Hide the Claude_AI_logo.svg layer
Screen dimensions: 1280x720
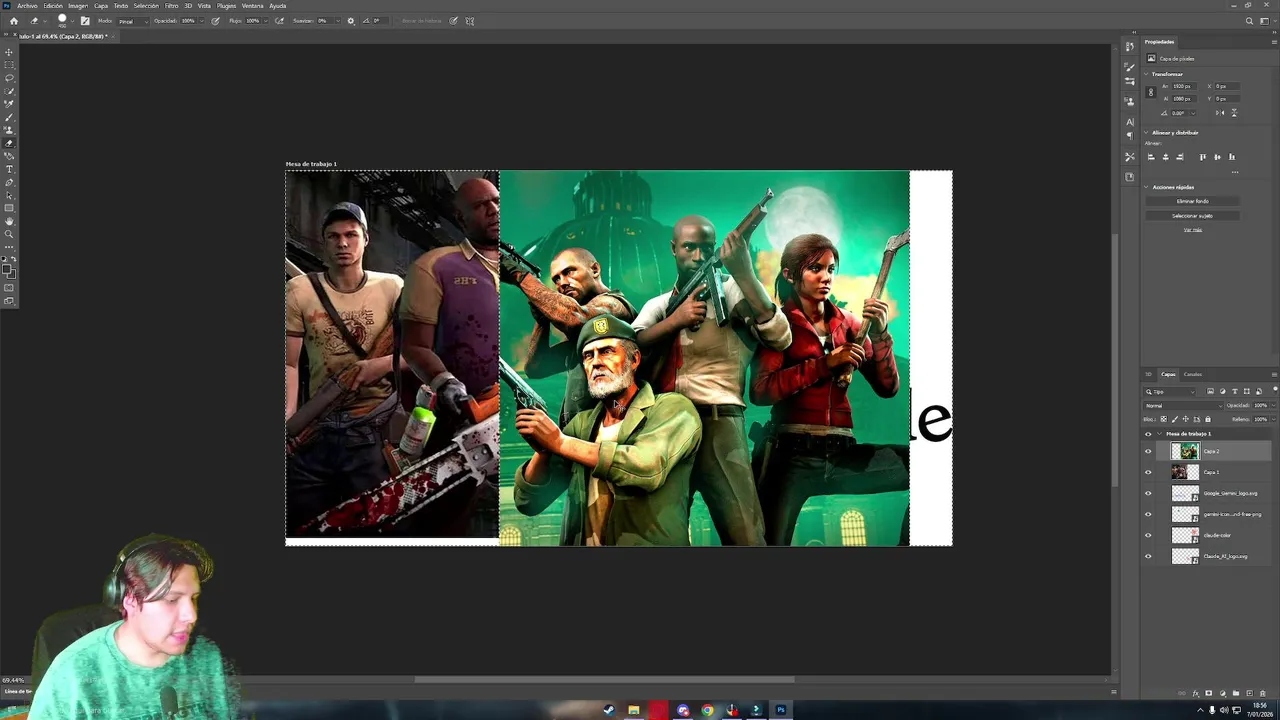tap(1148, 556)
